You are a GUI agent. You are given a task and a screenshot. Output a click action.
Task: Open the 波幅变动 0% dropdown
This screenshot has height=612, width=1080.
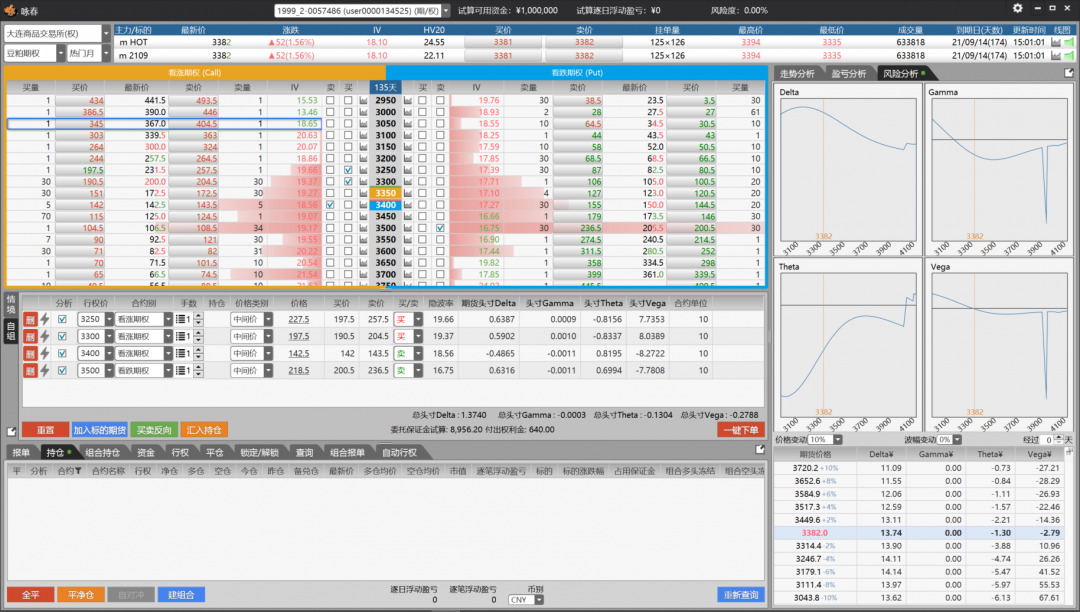click(957, 439)
